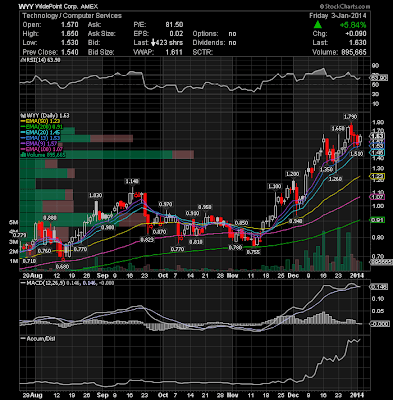Click the RSI current value tag on the right axis
The width and height of the screenshot is (393, 400).
[378, 78]
